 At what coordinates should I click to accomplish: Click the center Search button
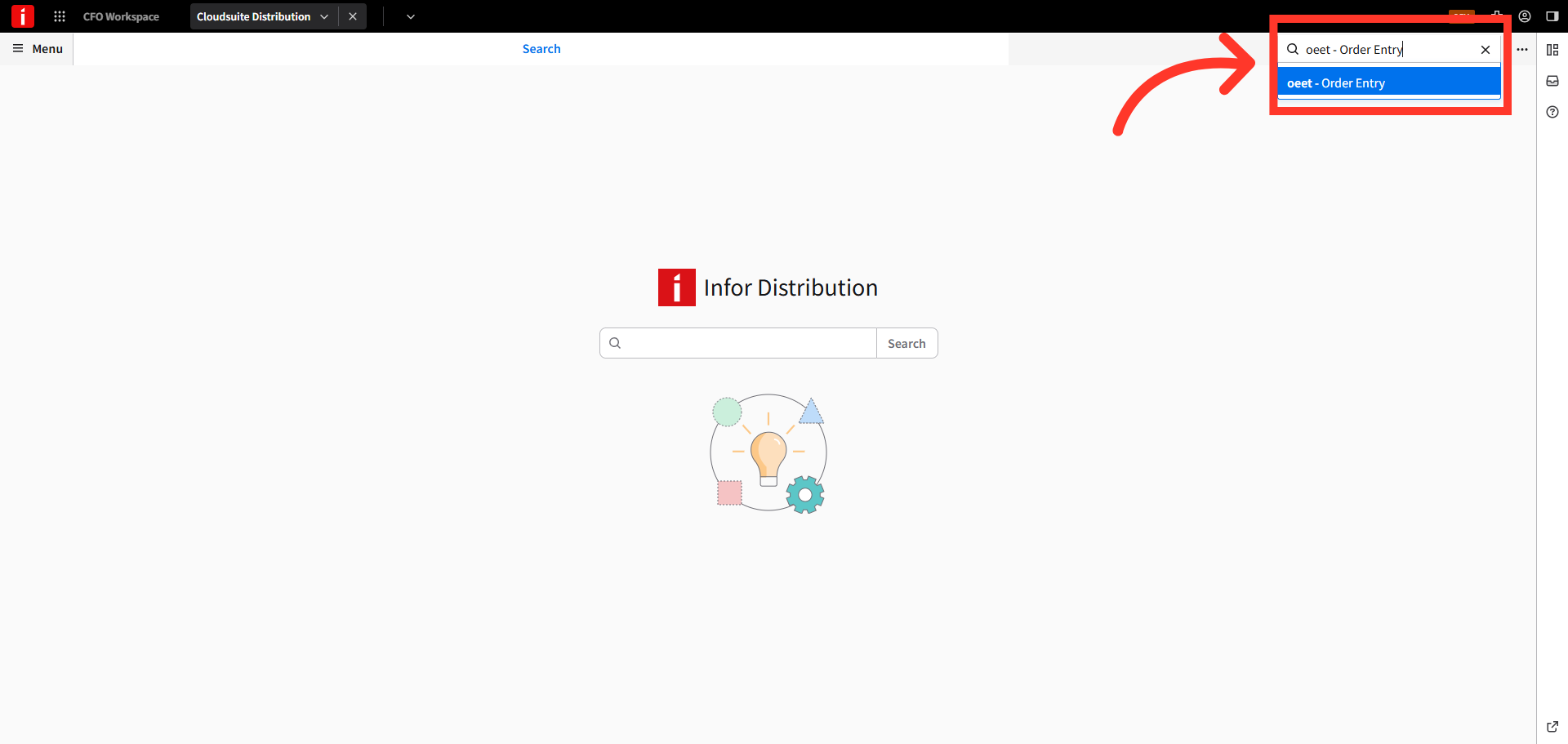pyautogui.click(x=906, y=343)
